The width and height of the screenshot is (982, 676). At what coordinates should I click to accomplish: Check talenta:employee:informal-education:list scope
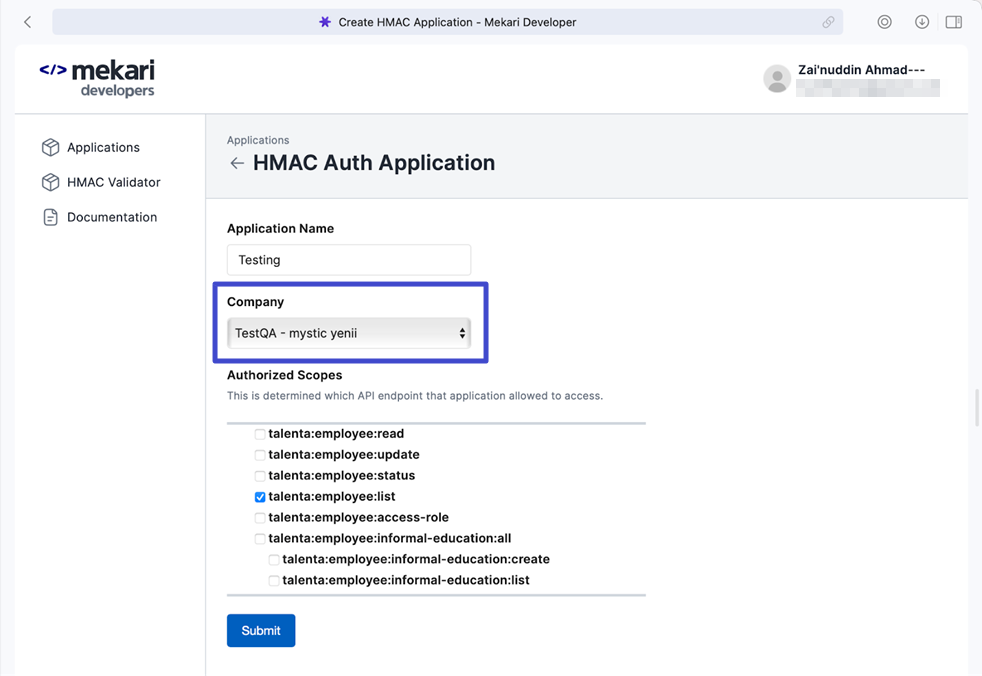coord(274,581)
